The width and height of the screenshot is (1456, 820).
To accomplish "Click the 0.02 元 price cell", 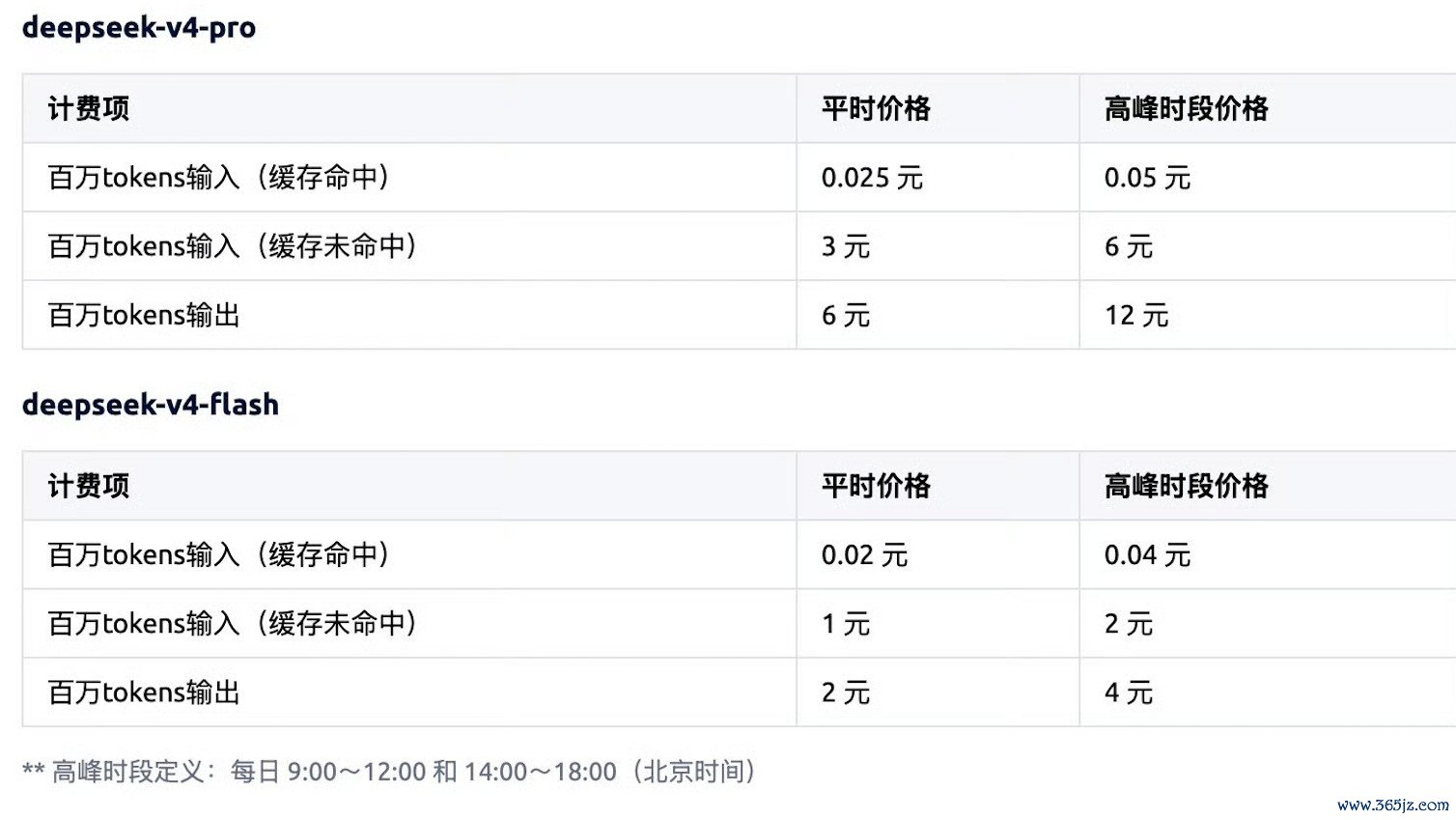I will tap(864, 554).
